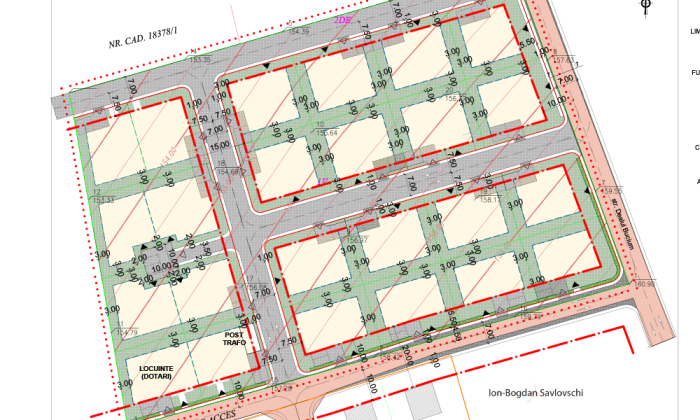
Task: Select the elevation value 160.98
Action: tap(644, 284)
